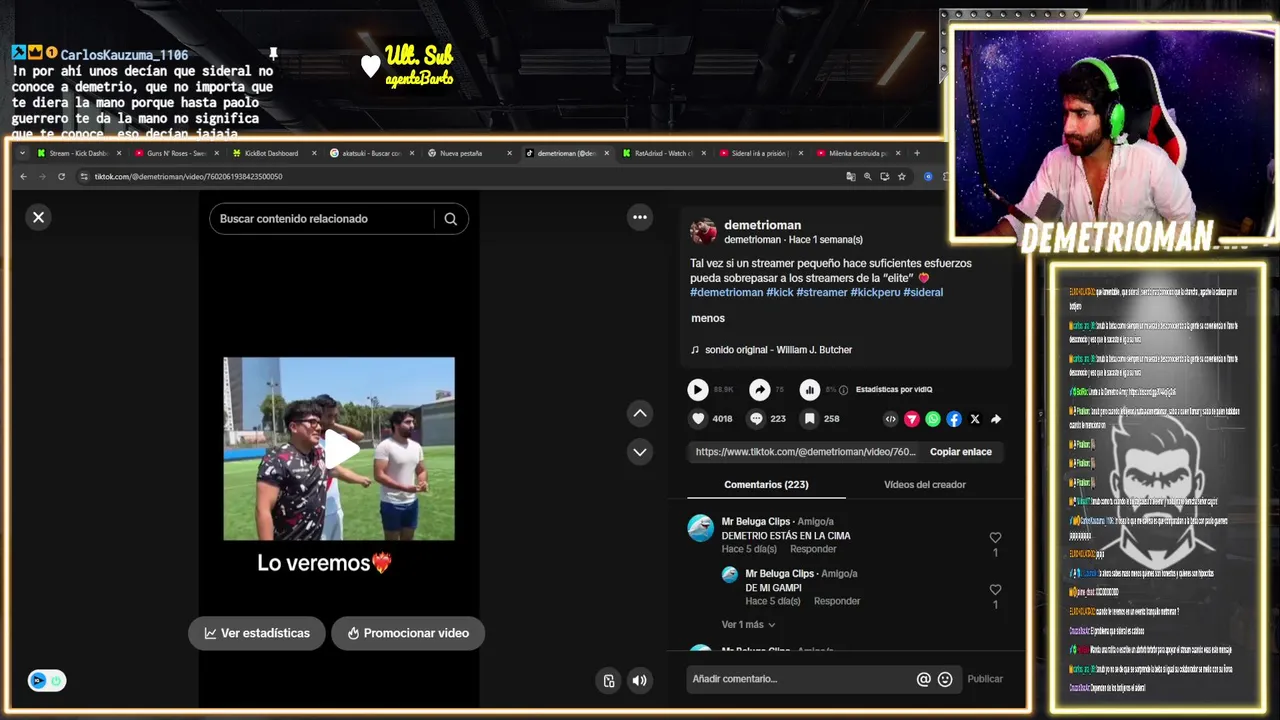The image size is (1280, 720).
Task: Click 'Responder' under 'DE MI GAMPI'
Action: click(x=837, y=601)
